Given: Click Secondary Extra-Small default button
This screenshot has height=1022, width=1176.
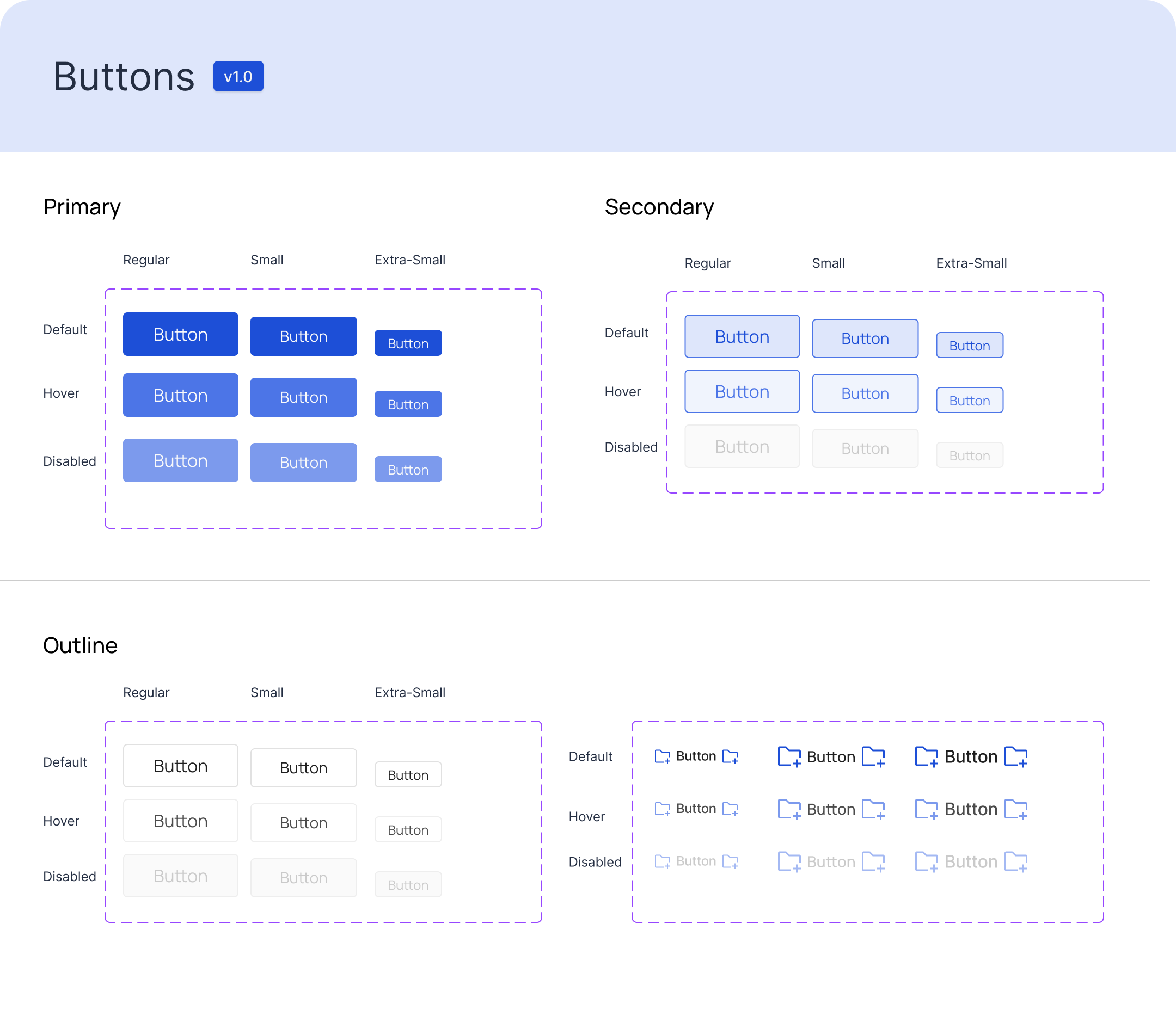Looking at the screenshot, I should [x=970, y=346].
